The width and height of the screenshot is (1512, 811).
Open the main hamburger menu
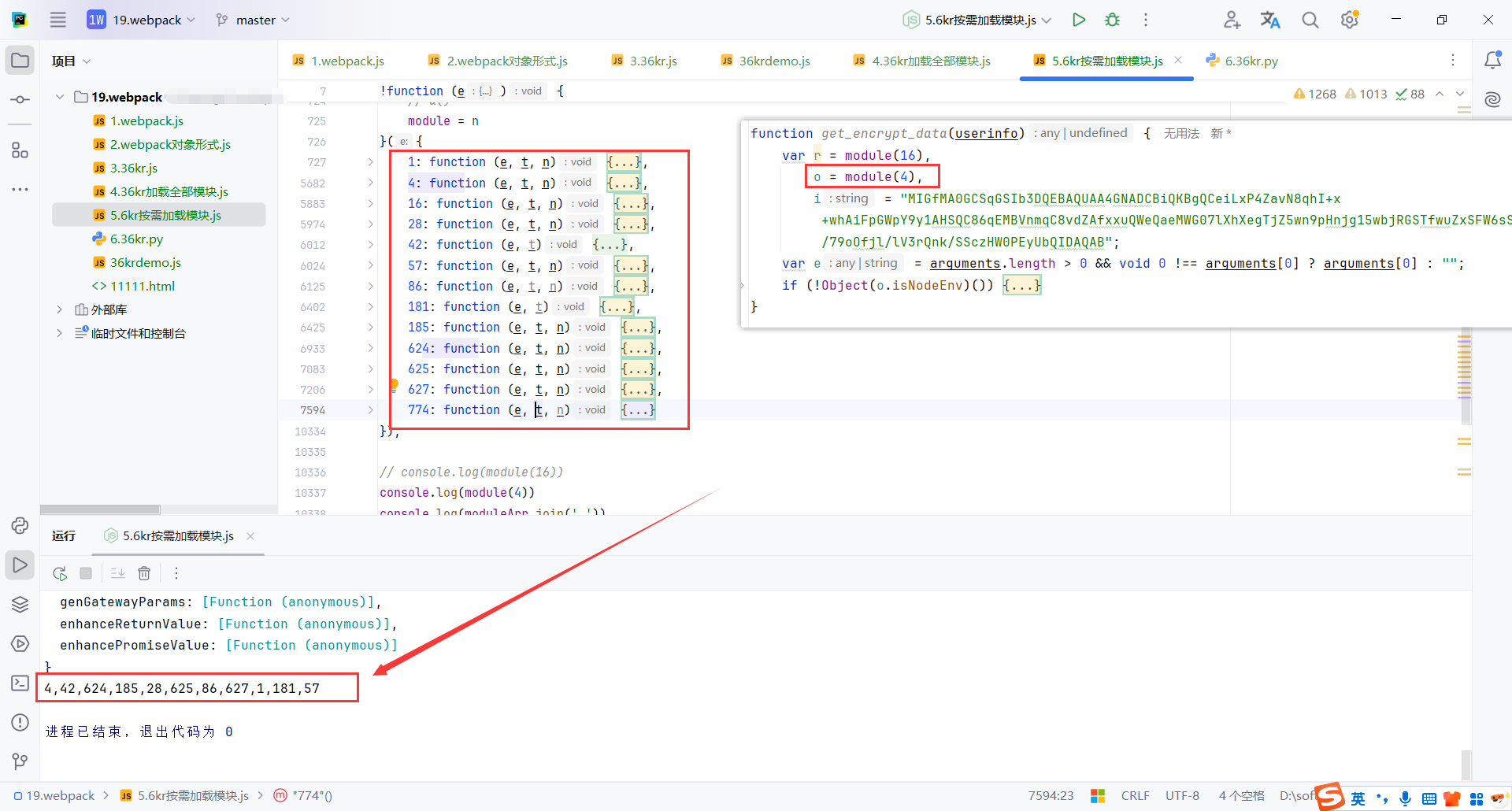pos(57,20)
